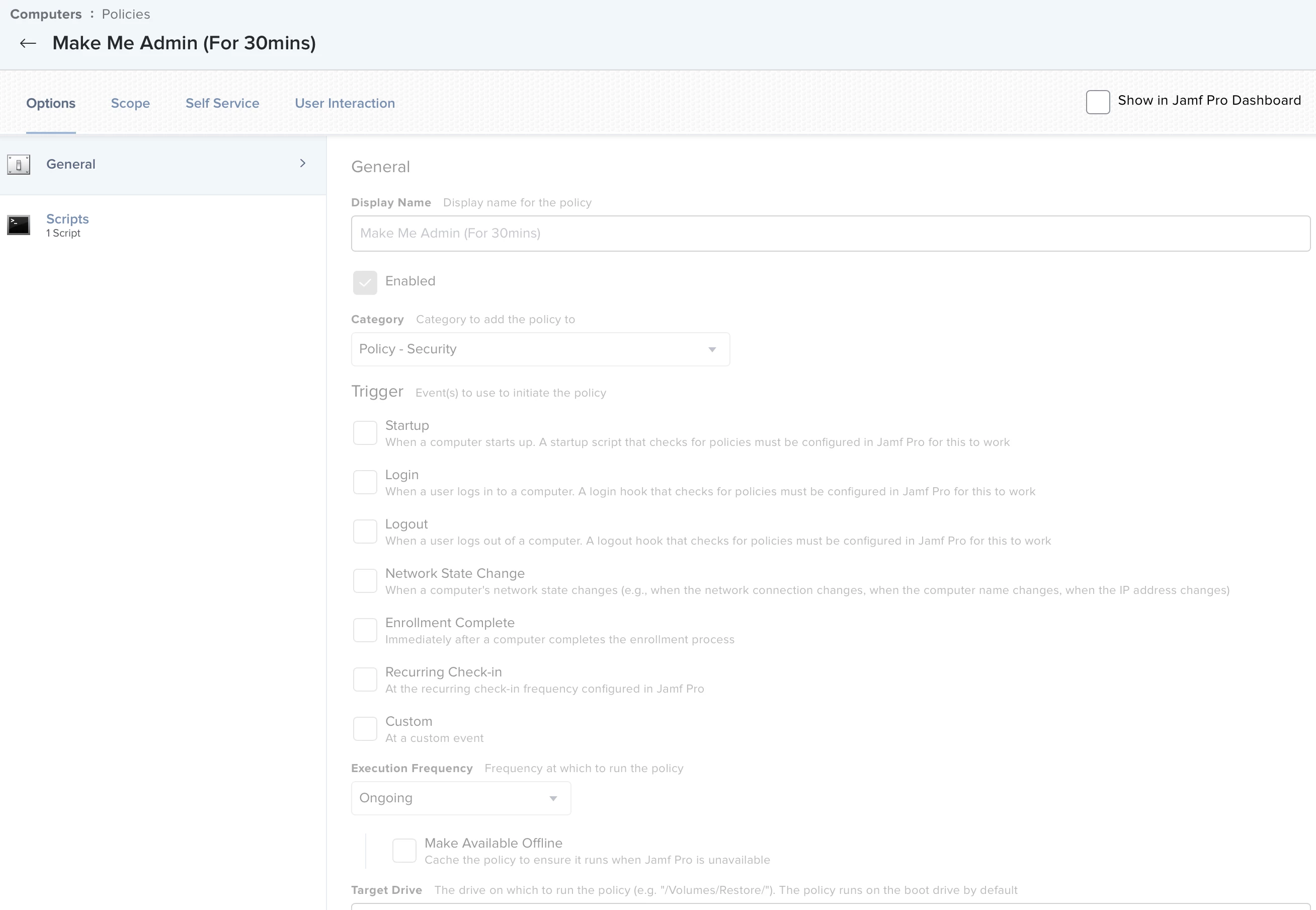Click the General heading in main panel

[x=380, y=167]
